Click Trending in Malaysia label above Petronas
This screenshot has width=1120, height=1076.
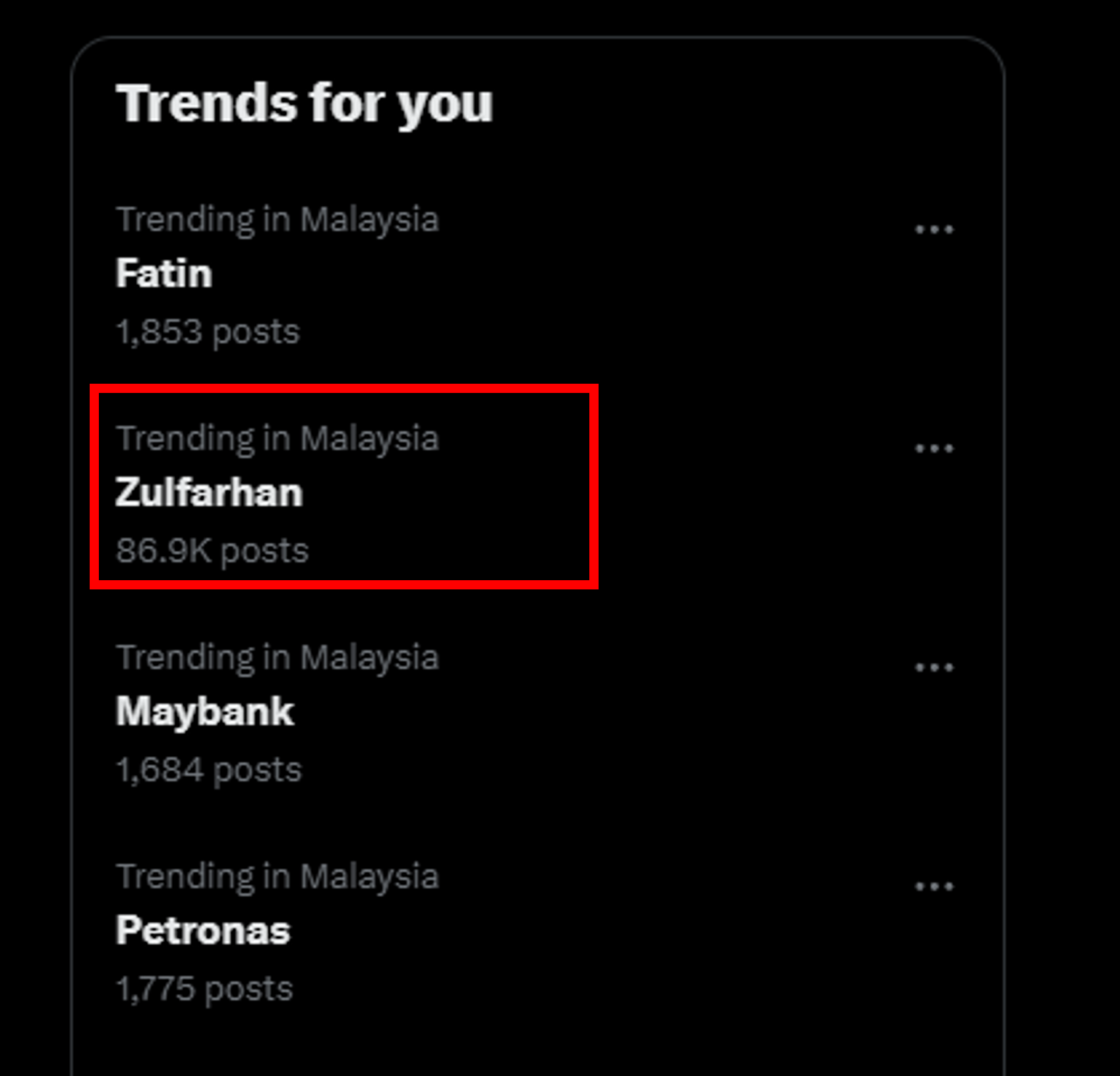click(x=278, y=876)
